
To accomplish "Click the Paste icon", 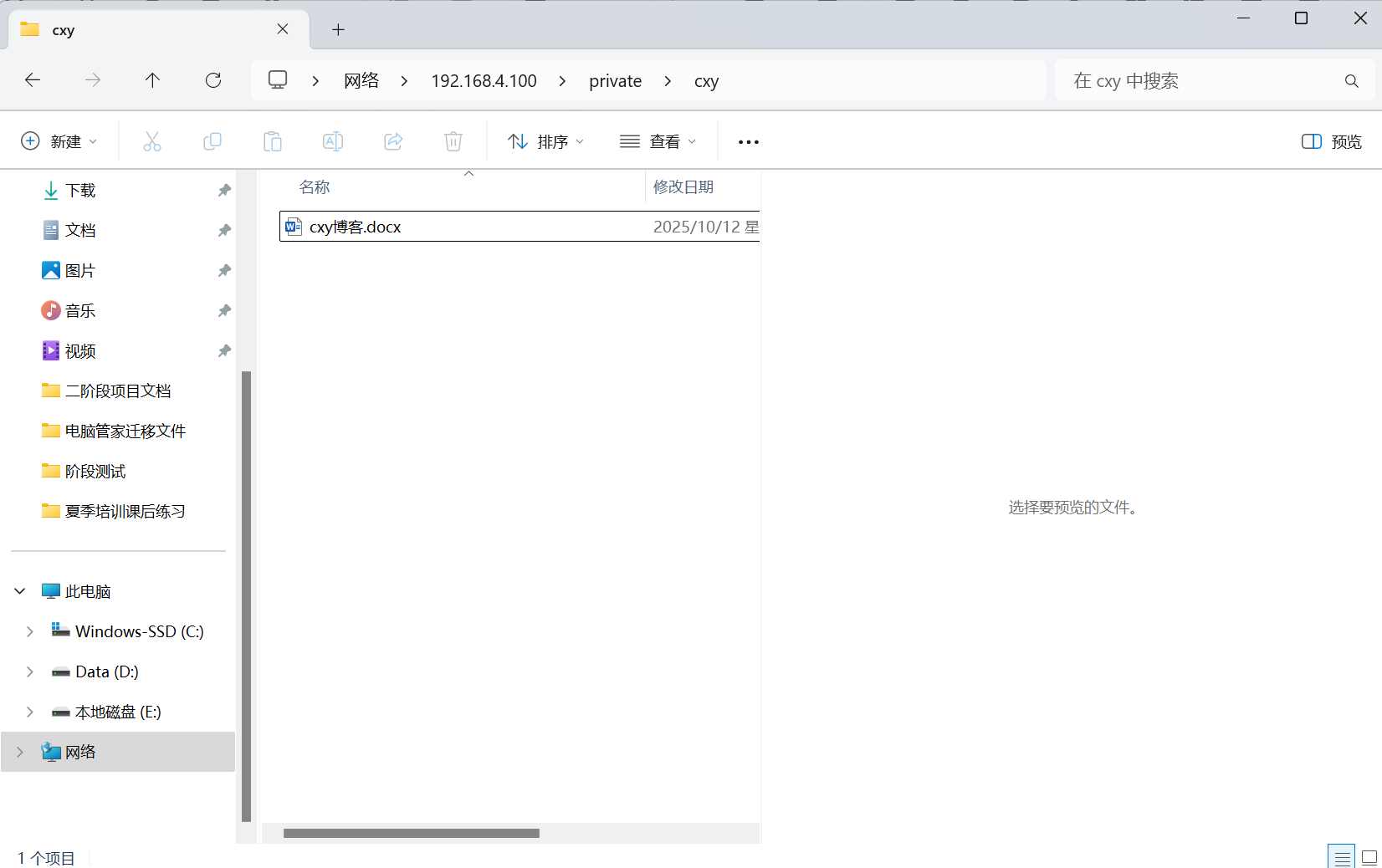I will [273, 140].
